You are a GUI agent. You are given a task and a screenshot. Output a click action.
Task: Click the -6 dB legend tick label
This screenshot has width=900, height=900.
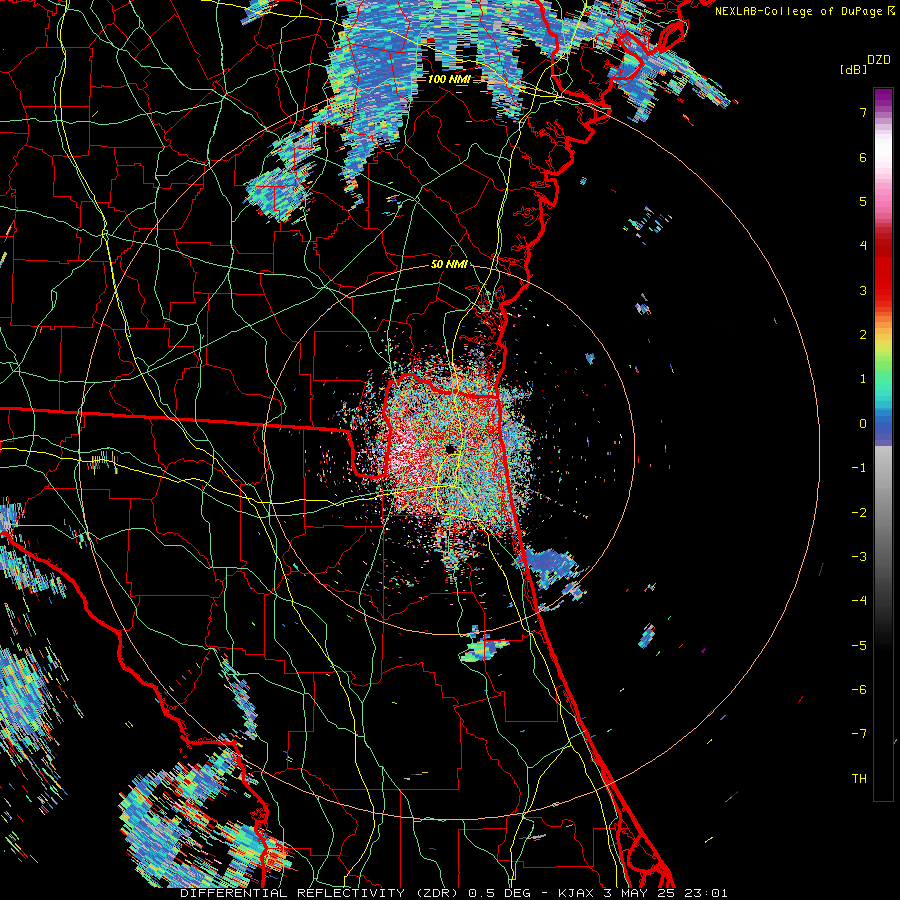859,690
